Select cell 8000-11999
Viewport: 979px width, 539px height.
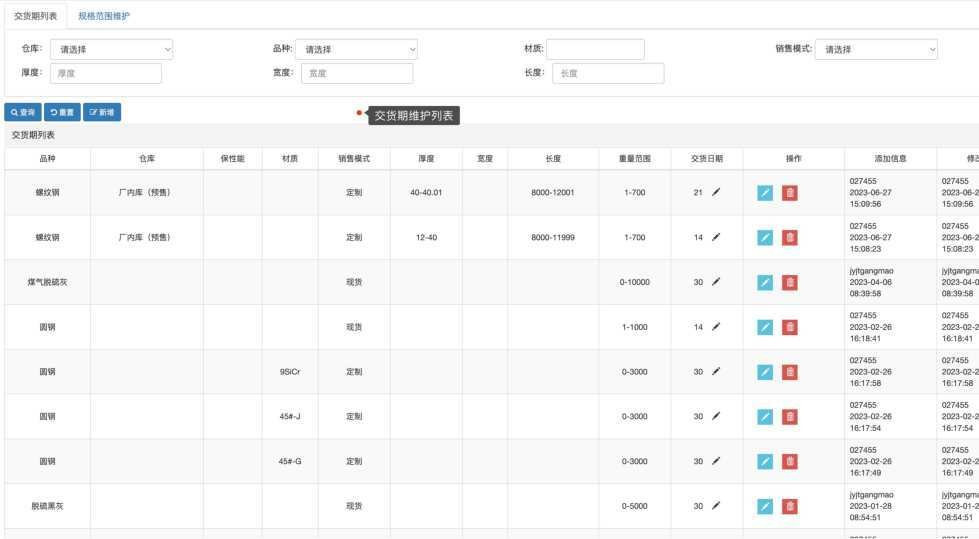(x=553, y=237)
